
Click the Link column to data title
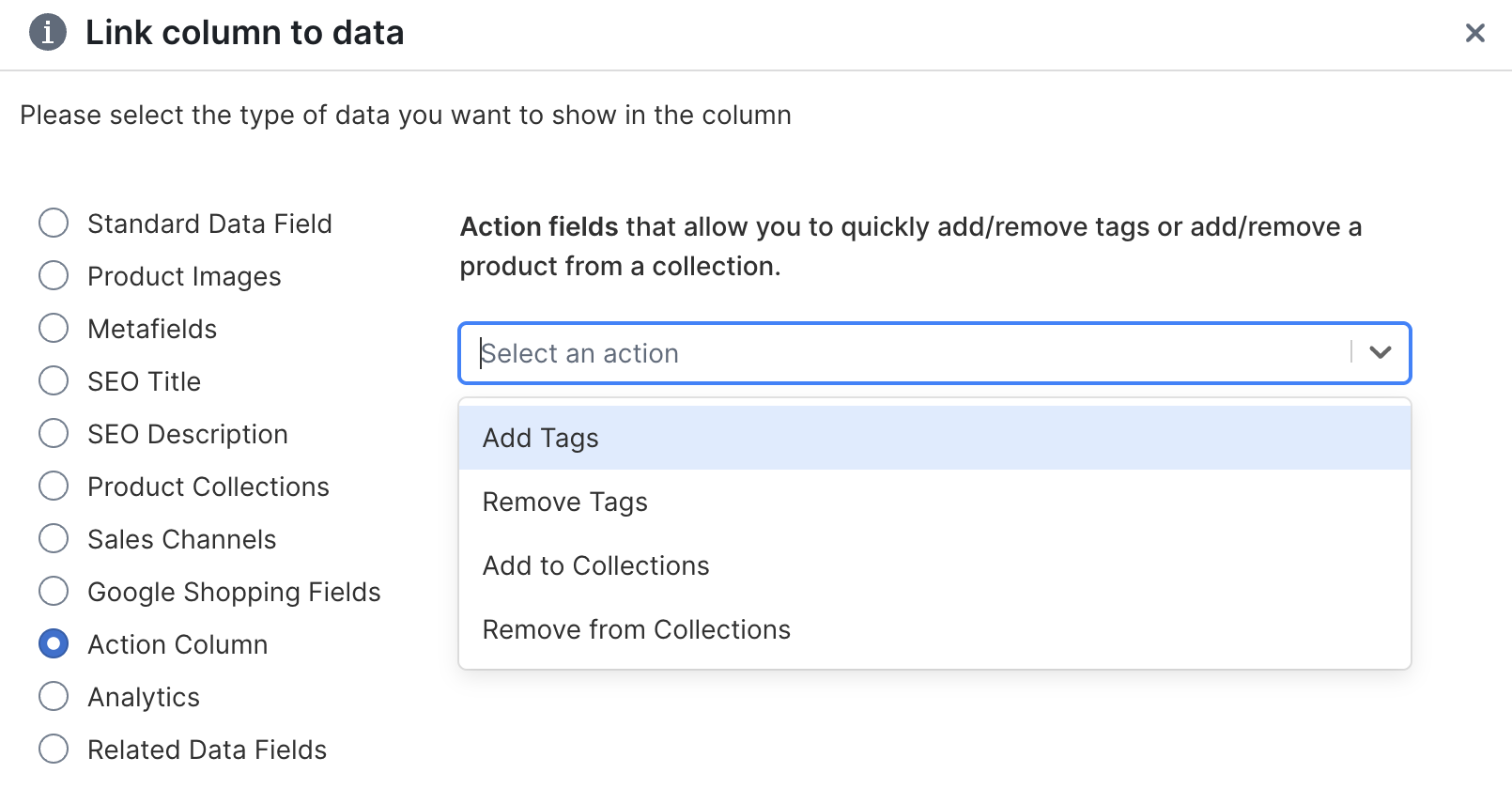point(245,33)
